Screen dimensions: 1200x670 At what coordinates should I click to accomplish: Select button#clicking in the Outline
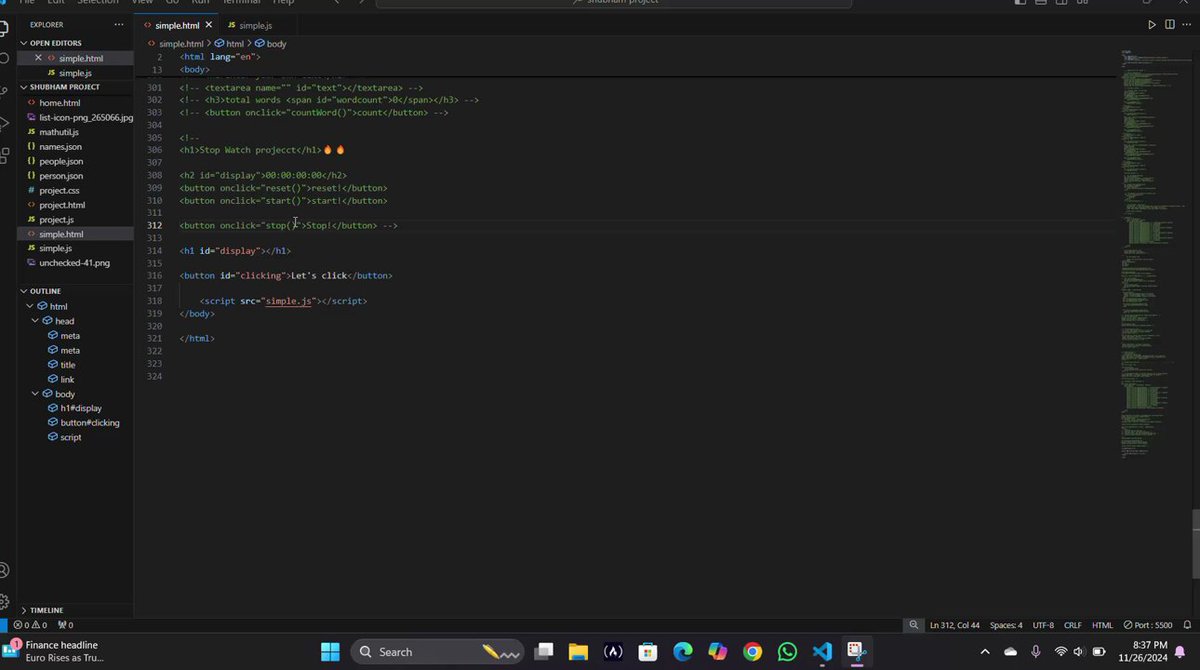(90, 423)
